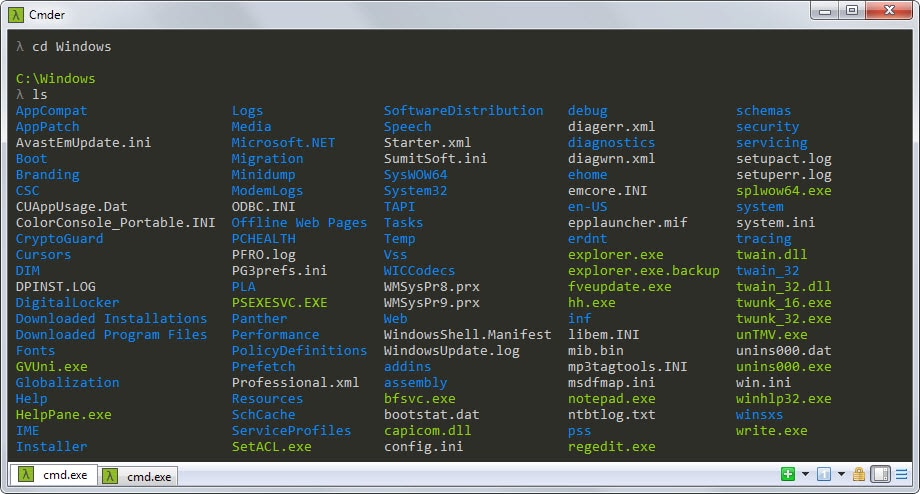Click the System32 folder name in listing
This screenshot has height=494, width=920.
(415, 190)
